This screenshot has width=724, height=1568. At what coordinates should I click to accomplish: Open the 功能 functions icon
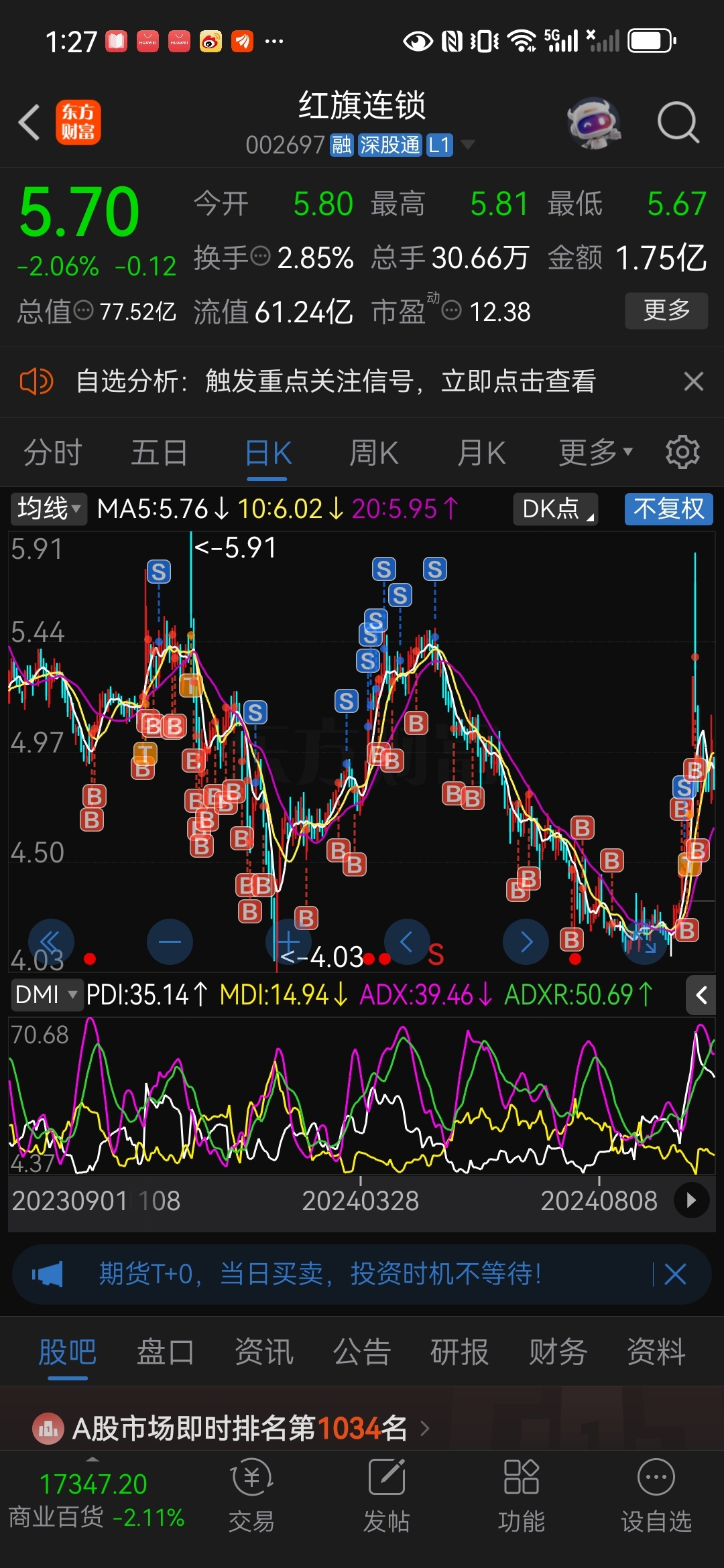click(522, 1494)
